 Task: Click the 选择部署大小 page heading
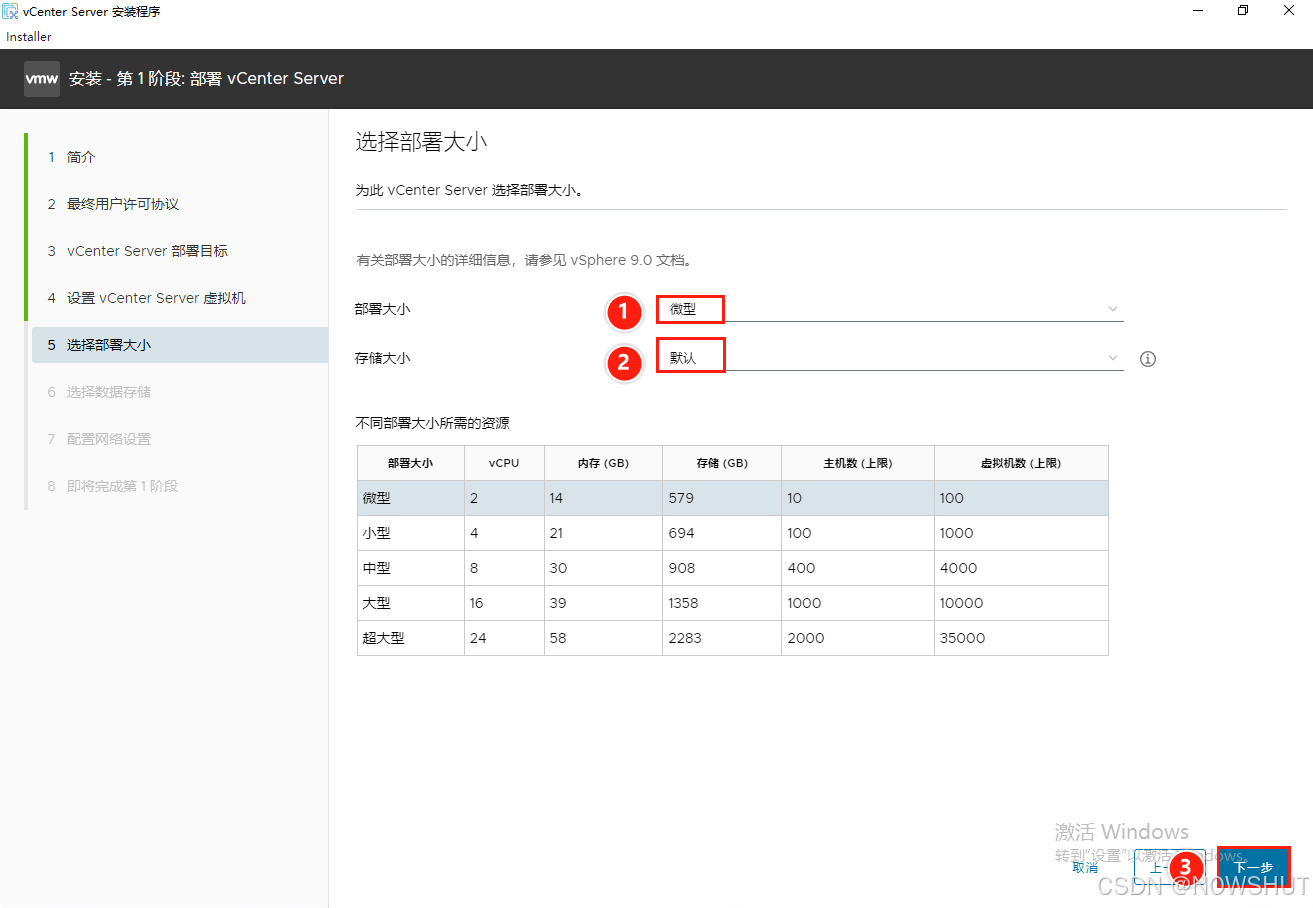pos(421,141)
